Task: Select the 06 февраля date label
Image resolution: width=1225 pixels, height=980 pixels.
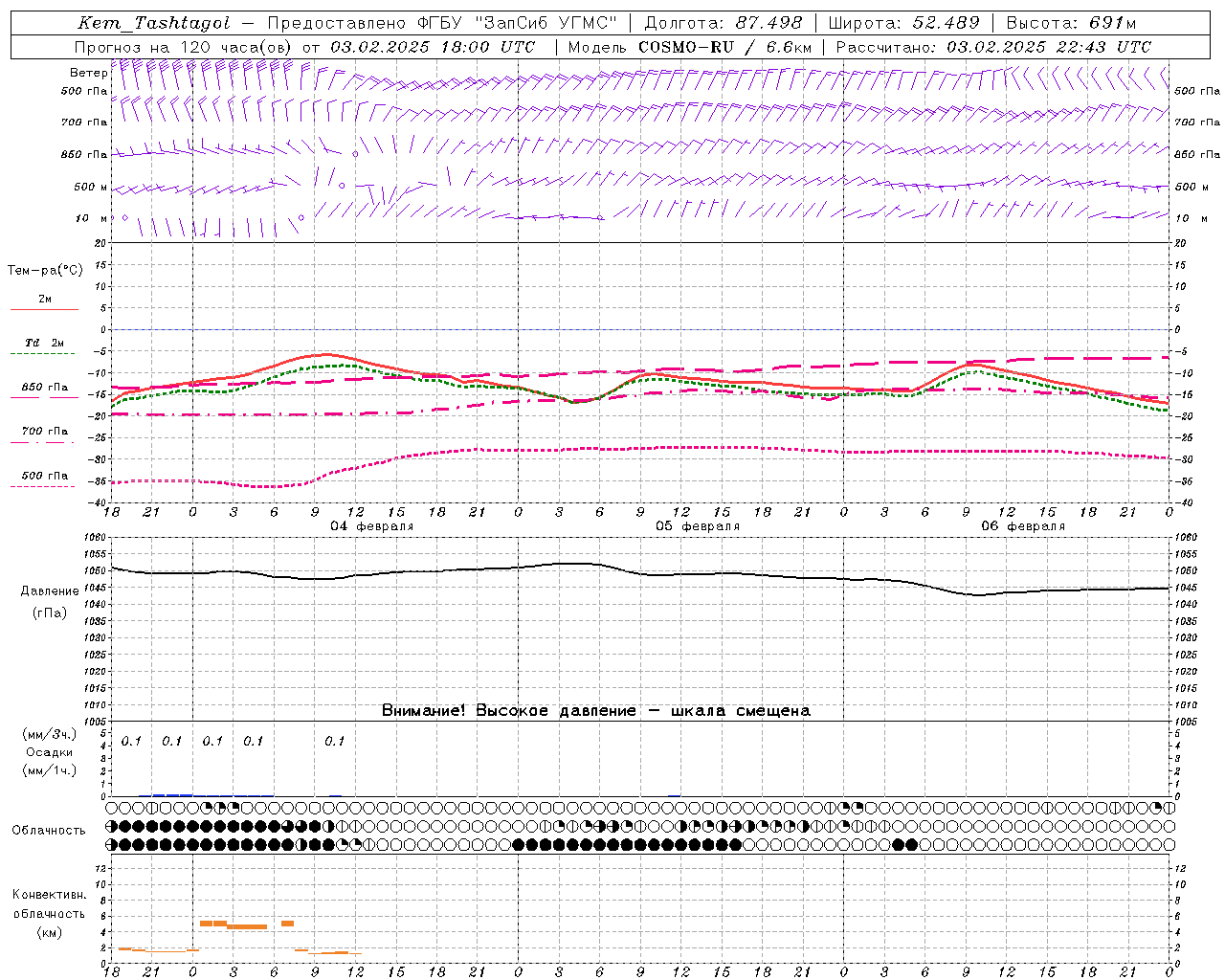Action: (x=1023, y=526)
